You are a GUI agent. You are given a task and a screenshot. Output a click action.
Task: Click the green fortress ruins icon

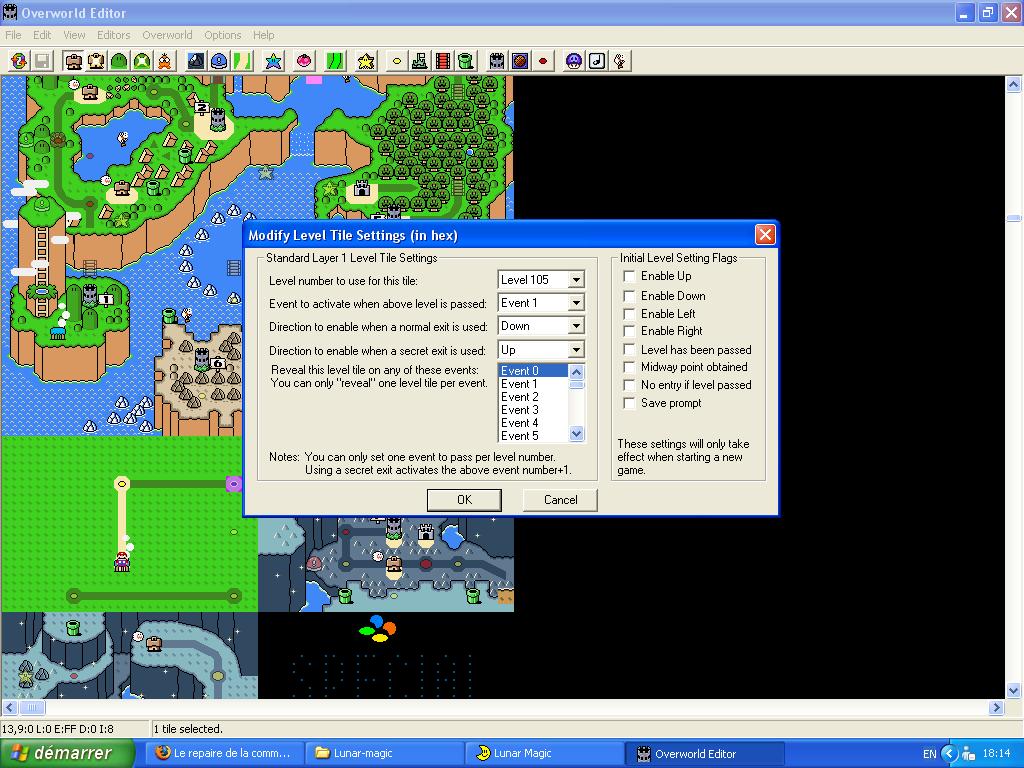click(x=420, y=61)
